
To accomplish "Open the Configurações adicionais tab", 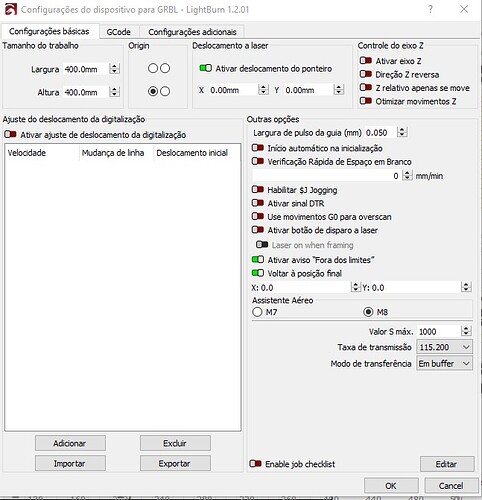I will [x=192, y=32].
